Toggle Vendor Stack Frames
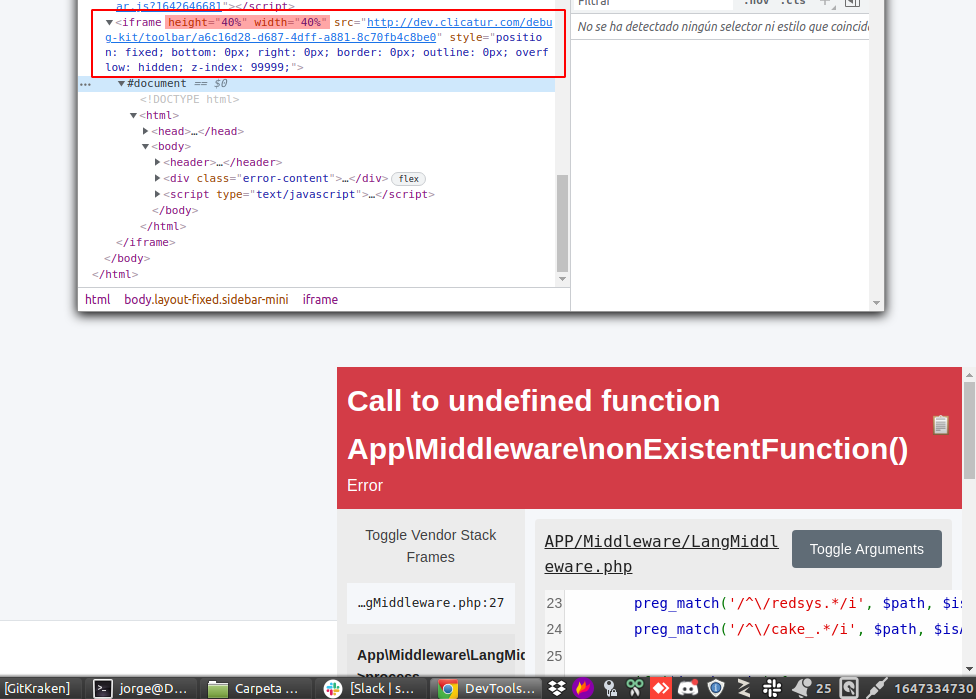The width and height of the screenshot is (976, 699). [x=431, y=546]
